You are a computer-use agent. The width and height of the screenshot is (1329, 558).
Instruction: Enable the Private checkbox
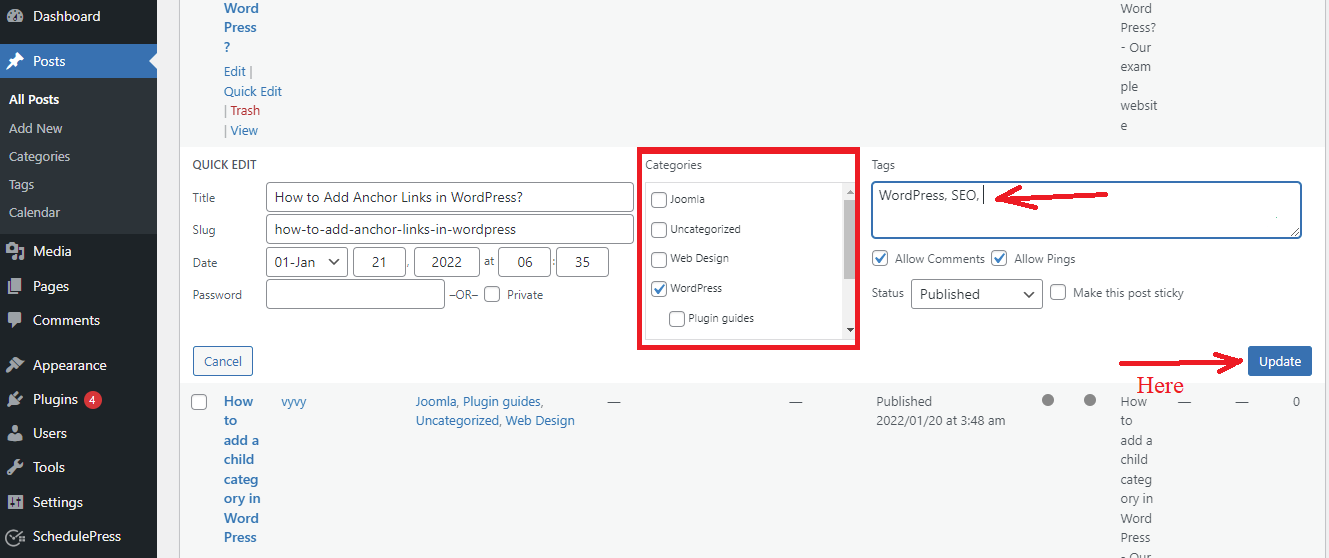(492, 294)
